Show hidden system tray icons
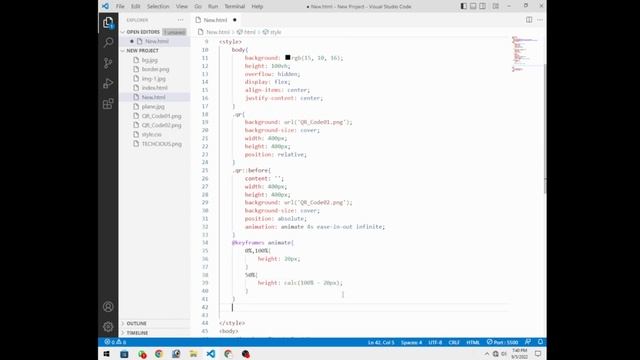 pyautogui.click(x=487, y=354)
